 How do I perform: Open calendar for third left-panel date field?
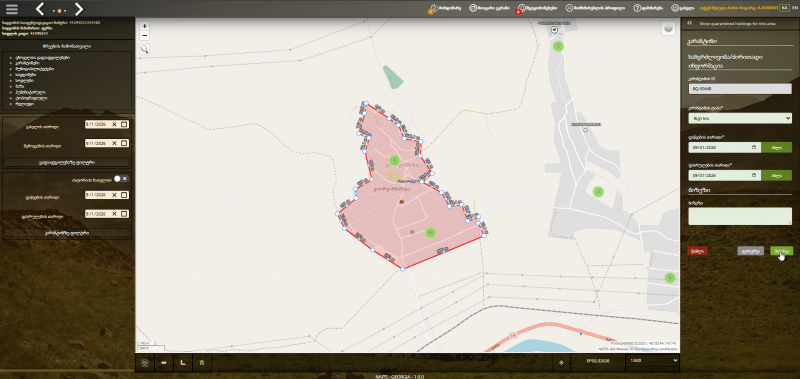[124, 195]
